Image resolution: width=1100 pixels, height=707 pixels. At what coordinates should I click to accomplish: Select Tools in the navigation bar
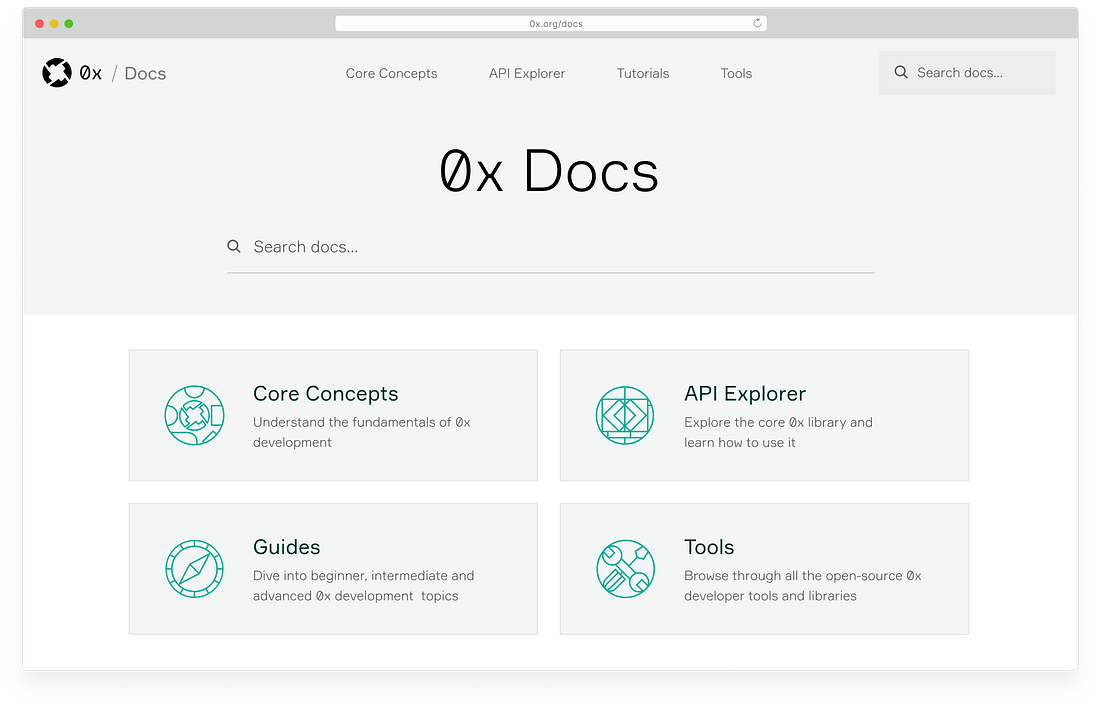point(736,74)
